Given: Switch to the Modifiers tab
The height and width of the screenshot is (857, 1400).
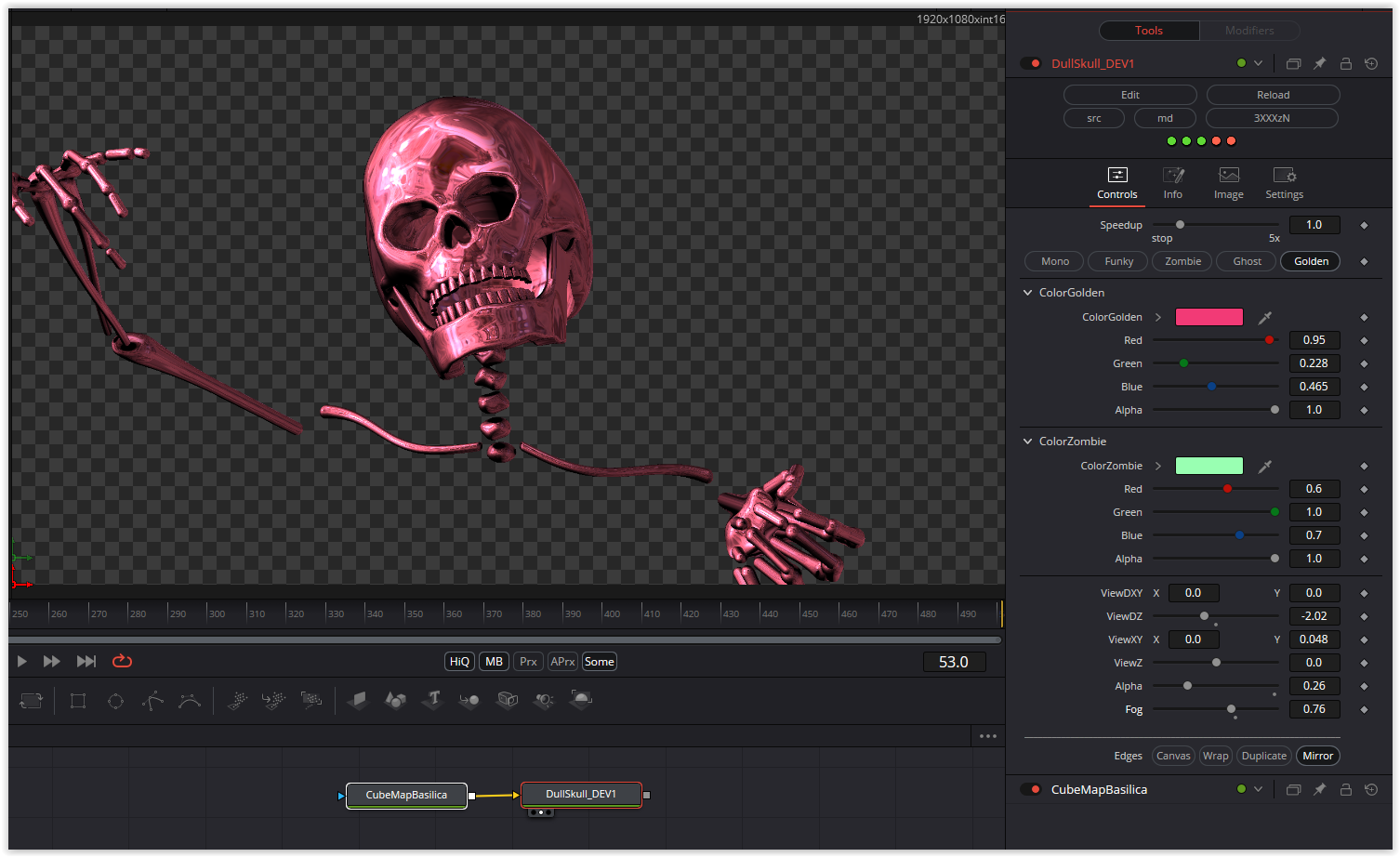Looking at the screenshot, I should tap(1249, 31).
